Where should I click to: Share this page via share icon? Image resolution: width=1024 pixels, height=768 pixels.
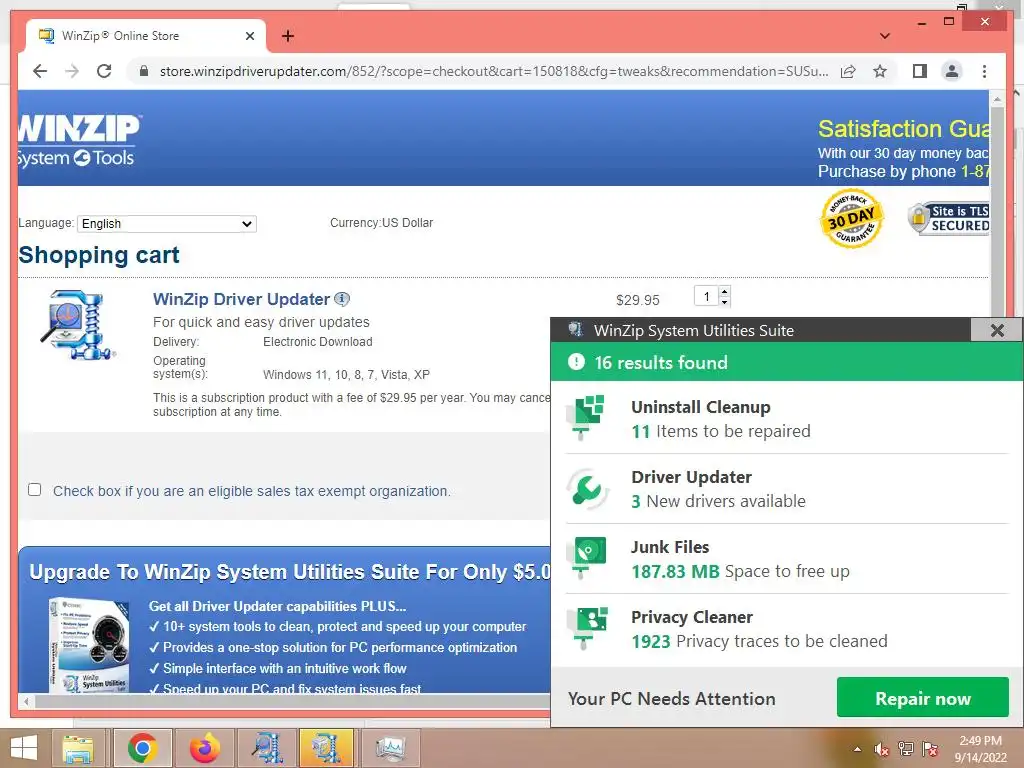[x=848, y=71]
